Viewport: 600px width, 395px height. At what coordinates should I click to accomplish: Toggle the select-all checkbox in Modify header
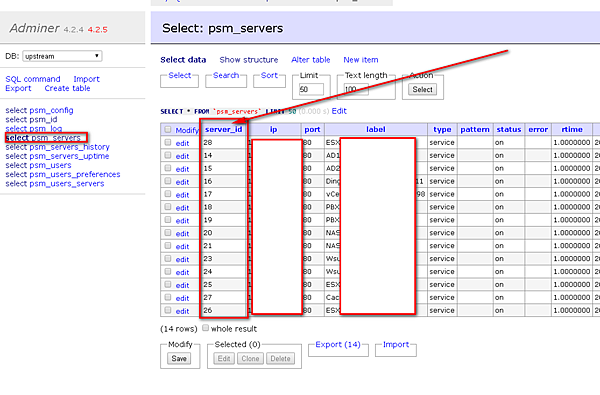[x=168, y=129]
